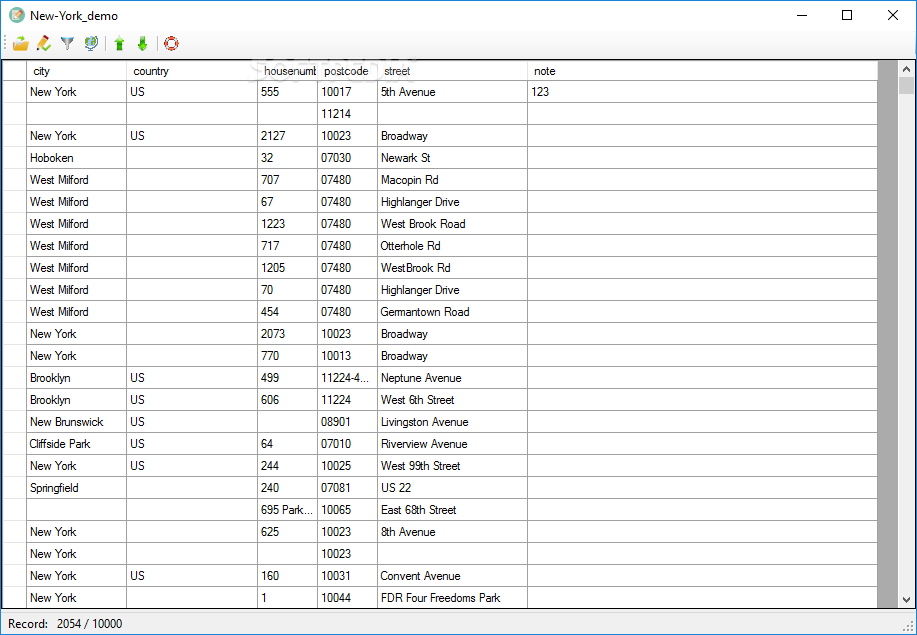Click the street column header
The image size is (917, 635).
452,71
